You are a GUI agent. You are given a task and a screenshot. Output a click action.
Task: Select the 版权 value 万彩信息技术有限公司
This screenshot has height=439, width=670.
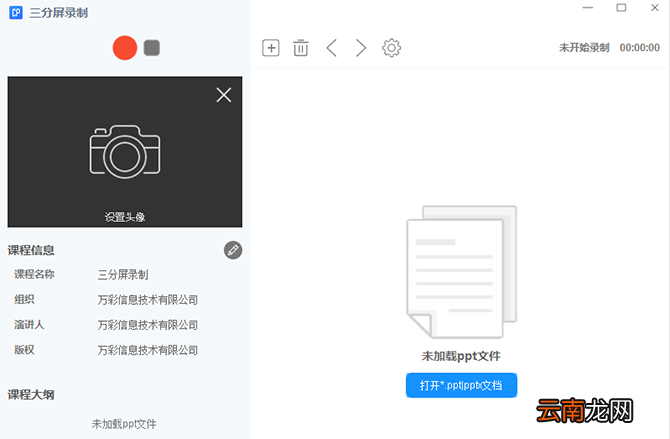[x=148, y=350]
